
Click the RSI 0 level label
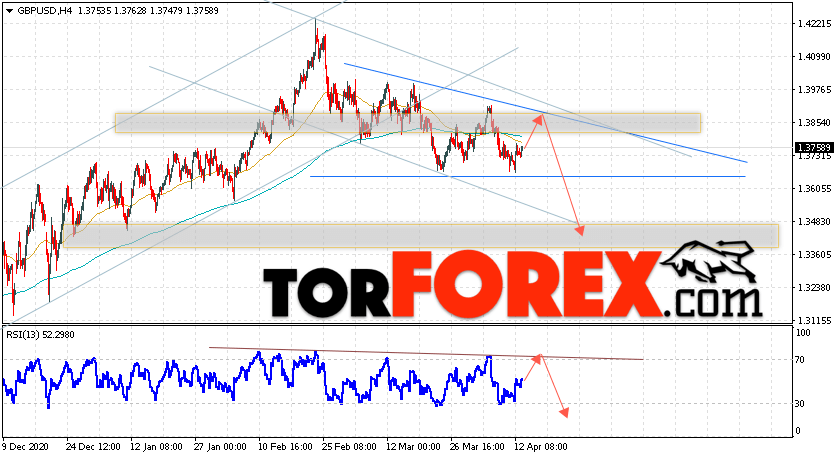pos(798,431)
